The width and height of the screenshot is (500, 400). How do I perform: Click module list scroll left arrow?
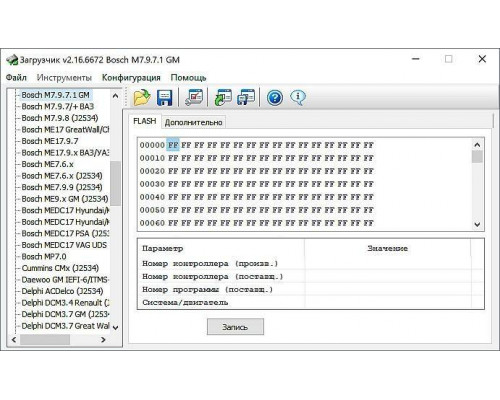14,340
